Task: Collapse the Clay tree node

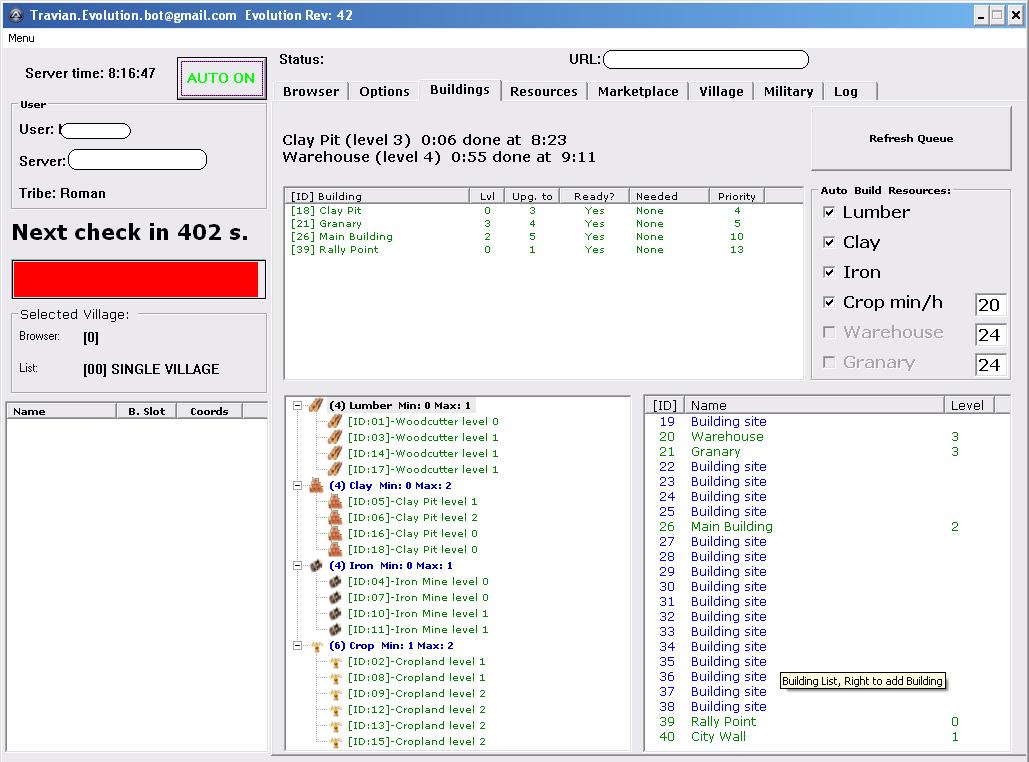Action: 298,486
